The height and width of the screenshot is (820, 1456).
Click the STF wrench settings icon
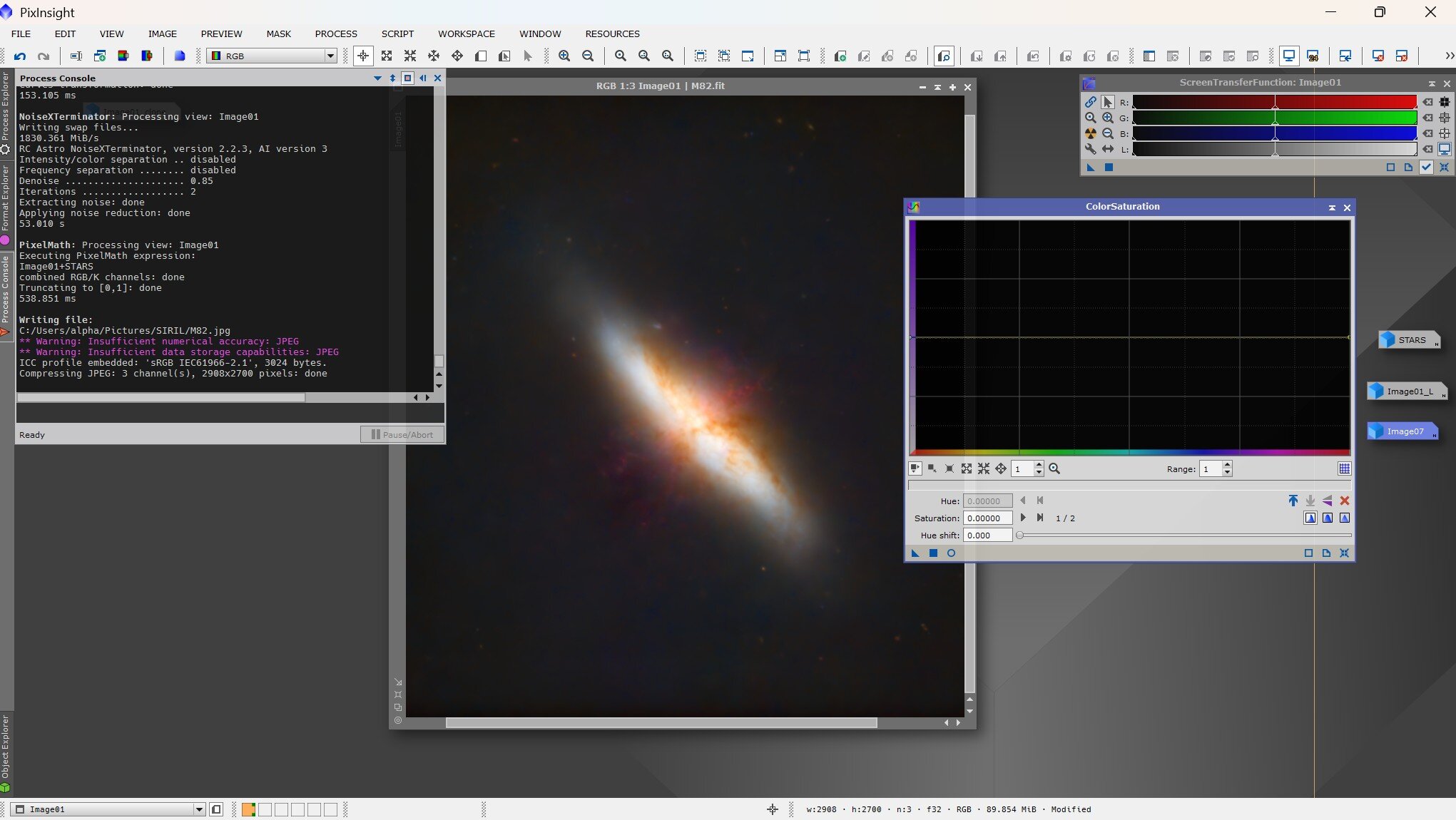tap(1090, 149)
